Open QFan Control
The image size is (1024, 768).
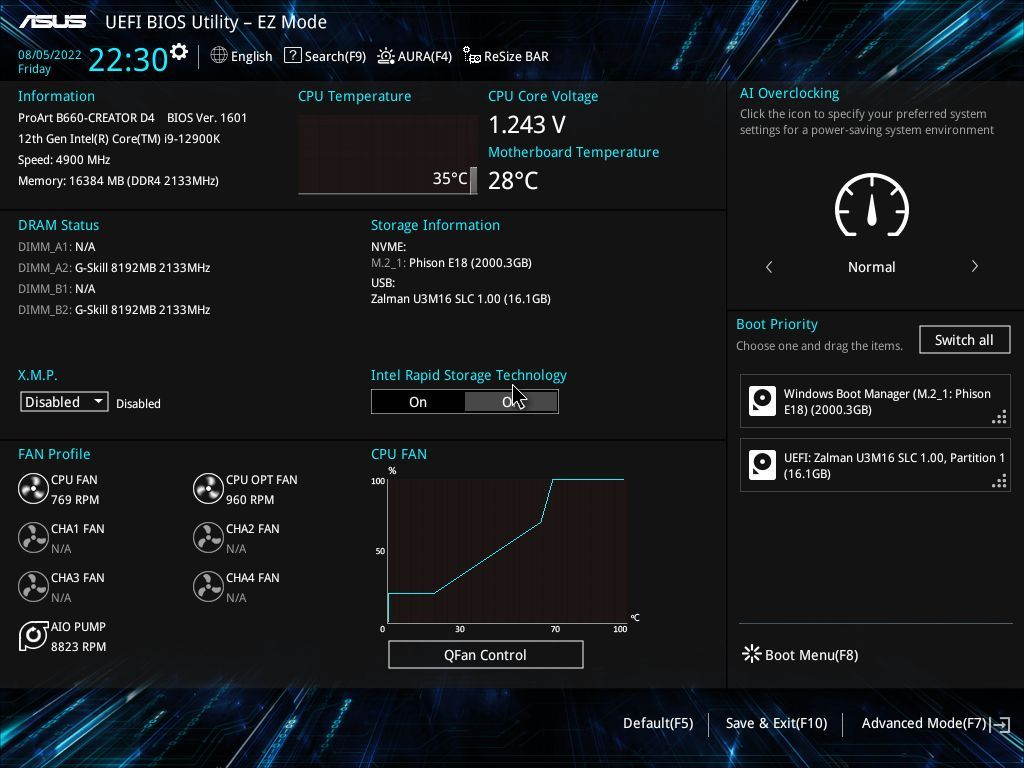(485, 654)
